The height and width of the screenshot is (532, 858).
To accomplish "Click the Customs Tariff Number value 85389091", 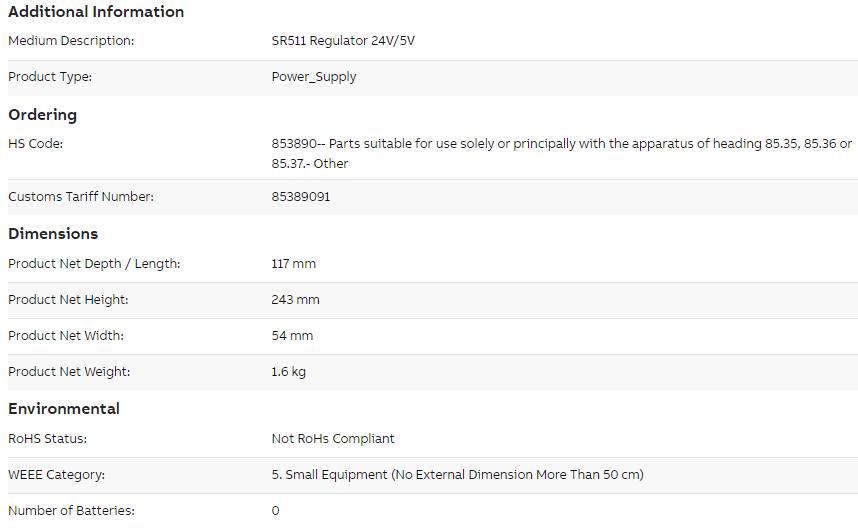I will tap(300, 196).
